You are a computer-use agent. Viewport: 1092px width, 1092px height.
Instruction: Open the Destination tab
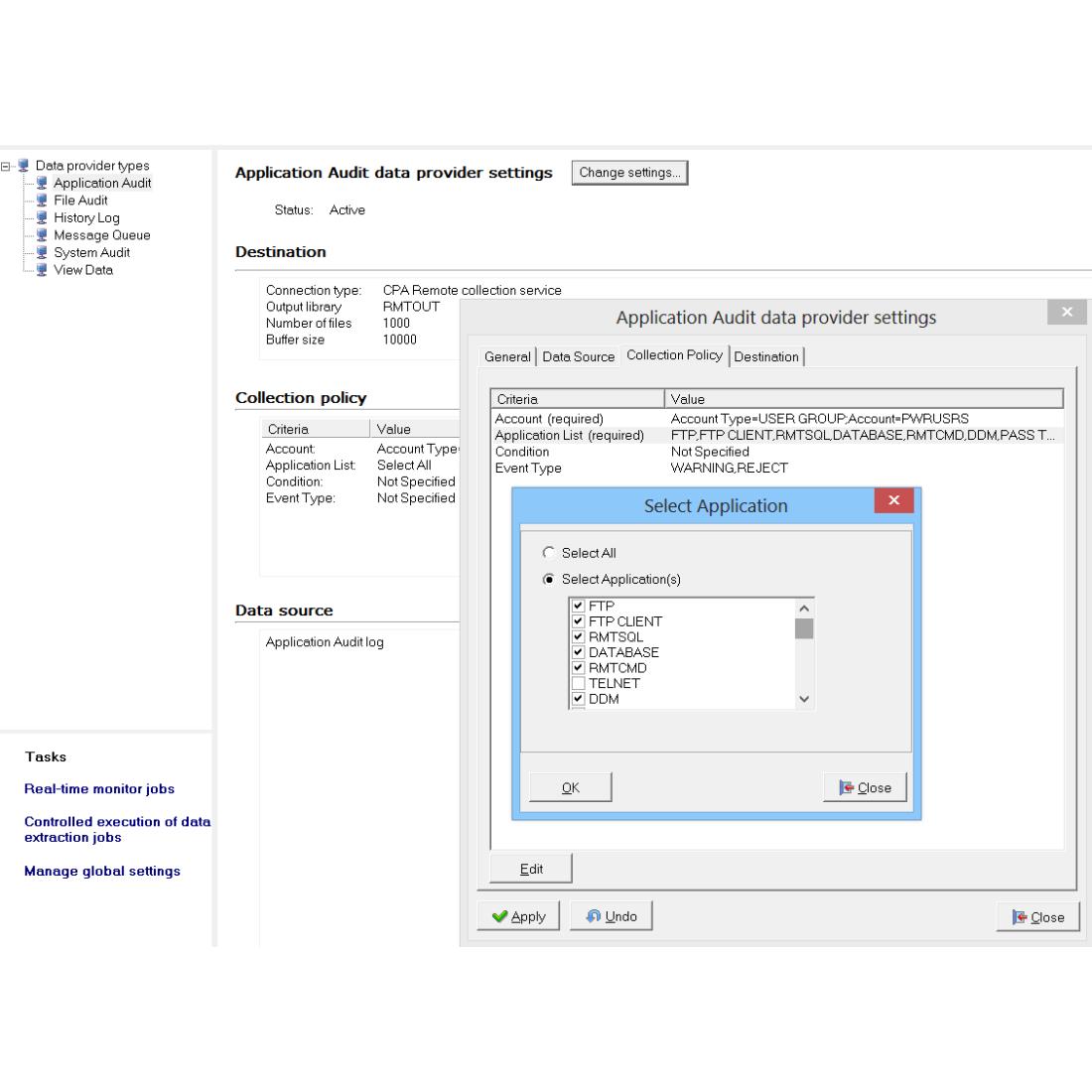(x=765, y=356)
